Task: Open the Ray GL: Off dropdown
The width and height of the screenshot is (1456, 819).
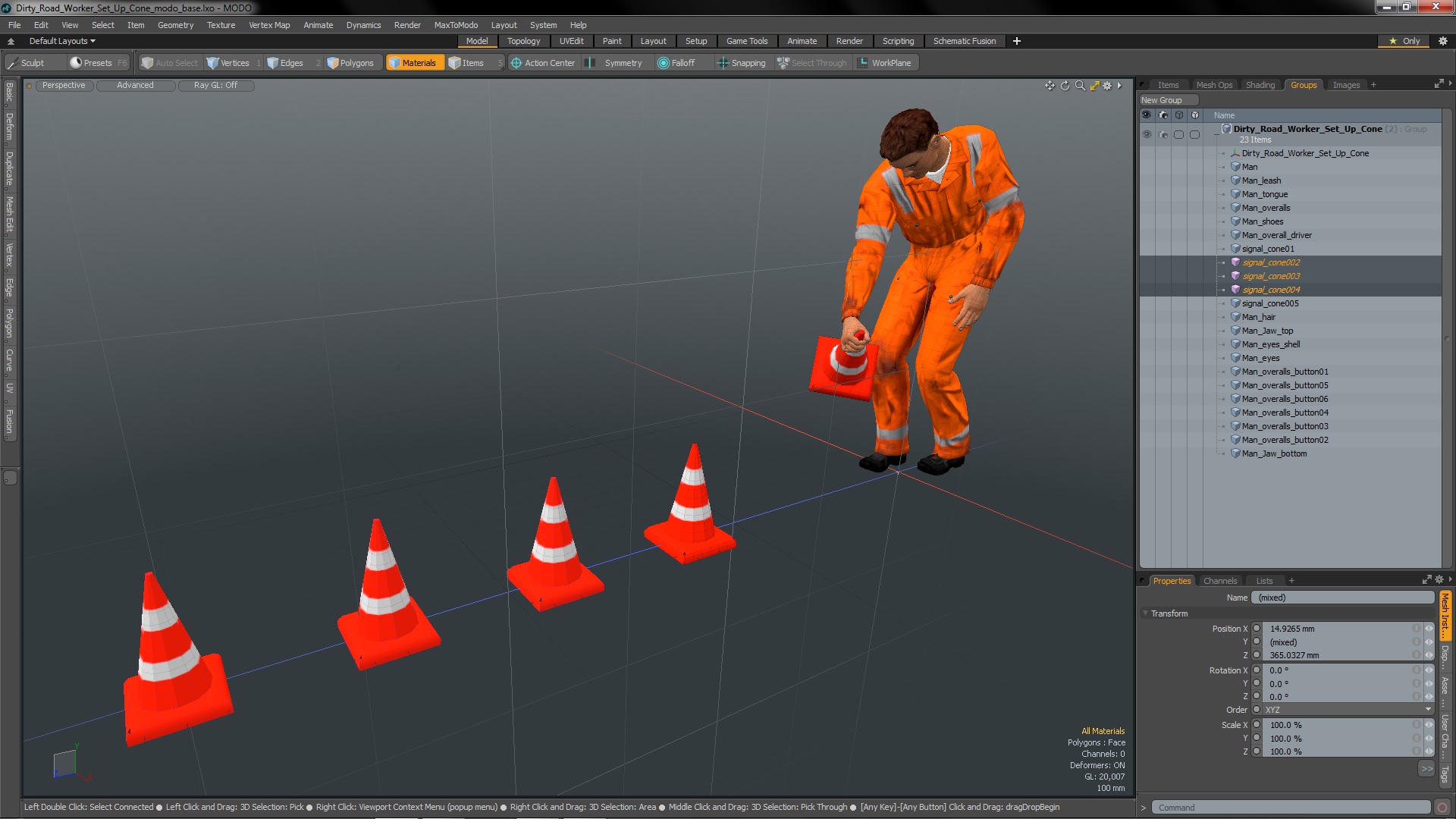Action: click(x=215, y=86)
